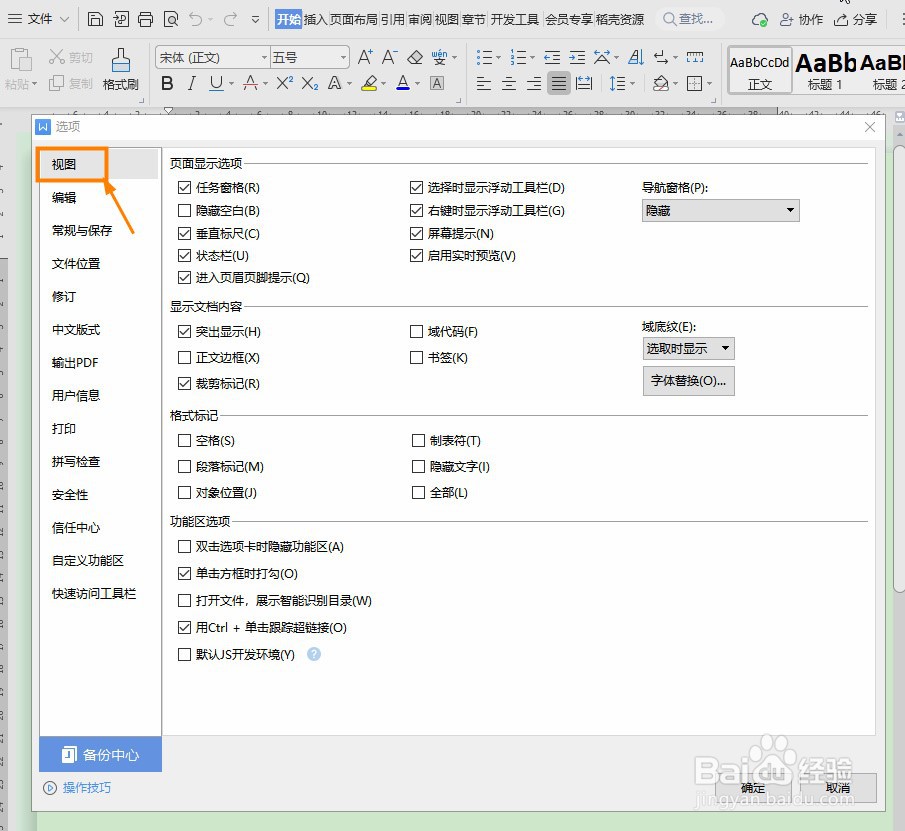905x831 pixels.
Task: Justify text alignment icon
Action: [x=559, y=84]
